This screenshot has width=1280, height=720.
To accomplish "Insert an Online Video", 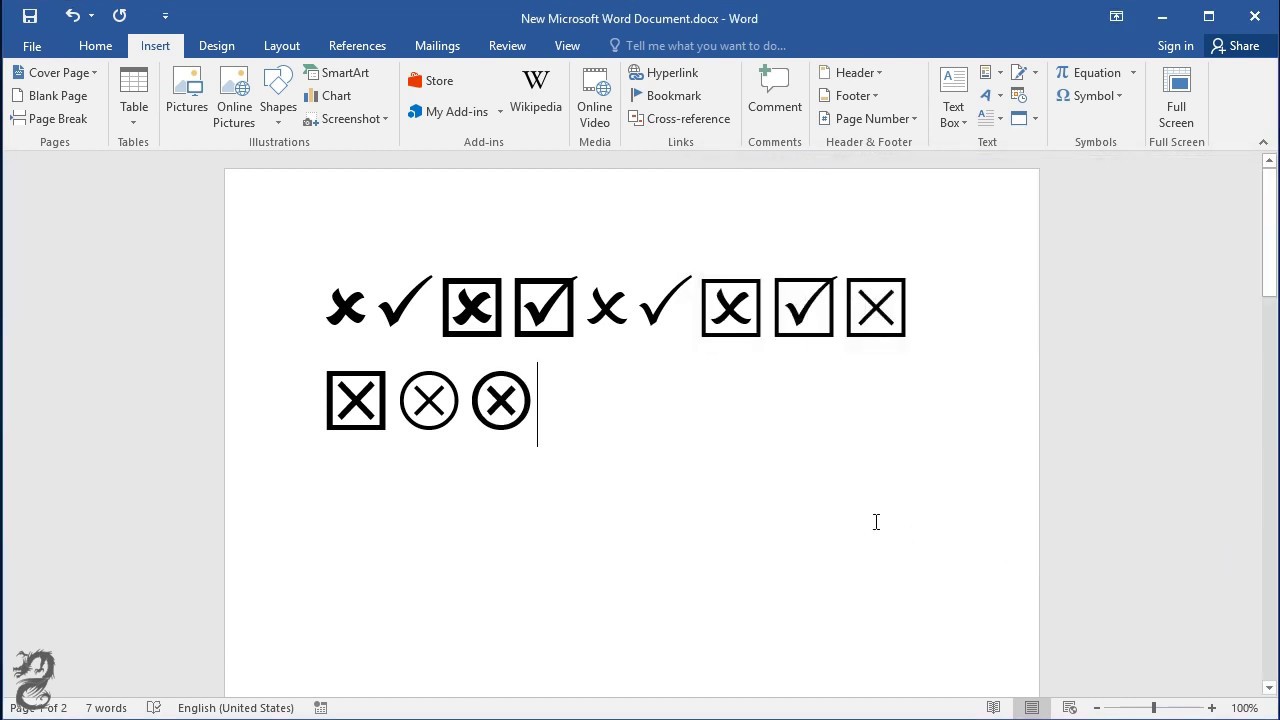I will point(594,97).
